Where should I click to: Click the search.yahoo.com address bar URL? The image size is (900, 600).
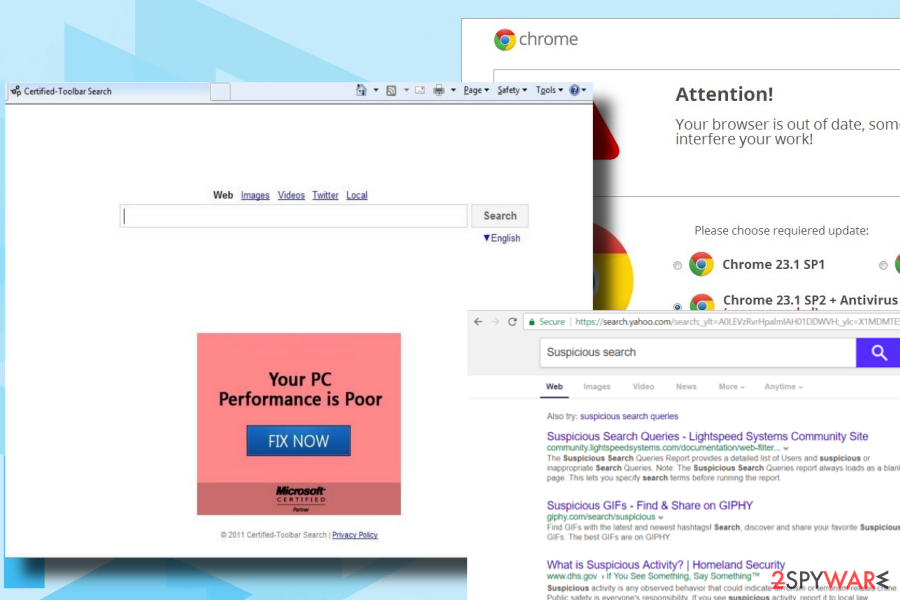[737, 322]
